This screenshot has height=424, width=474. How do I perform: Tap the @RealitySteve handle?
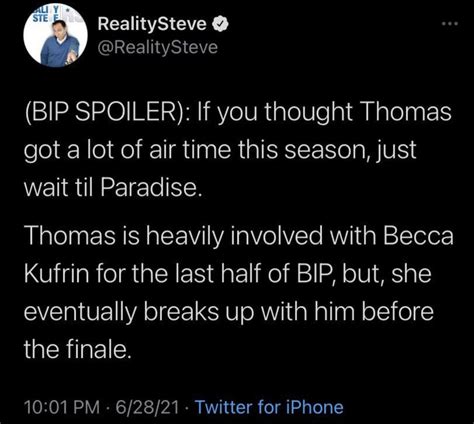157,47
